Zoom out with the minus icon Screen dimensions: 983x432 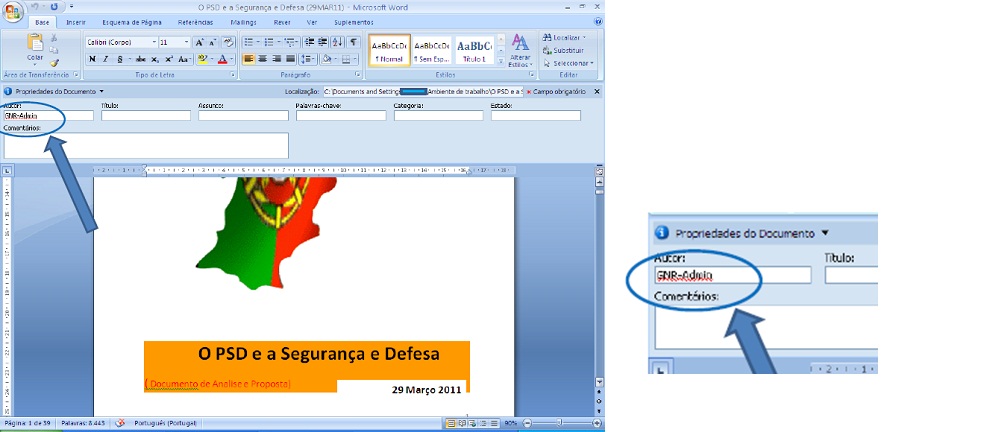[x=528, y=423]
